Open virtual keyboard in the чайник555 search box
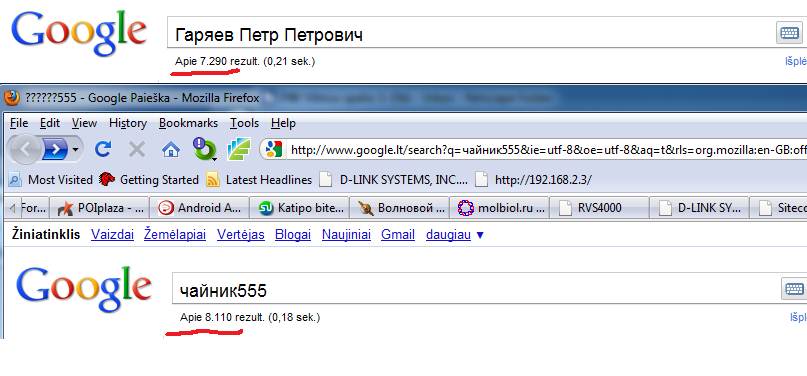This screenshot has height=376, width=807. 794,289
